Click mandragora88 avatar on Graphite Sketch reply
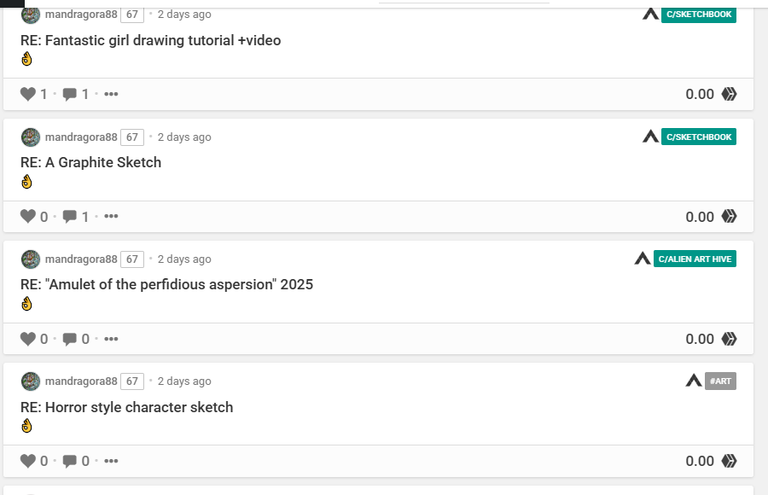 pos(30,137)
